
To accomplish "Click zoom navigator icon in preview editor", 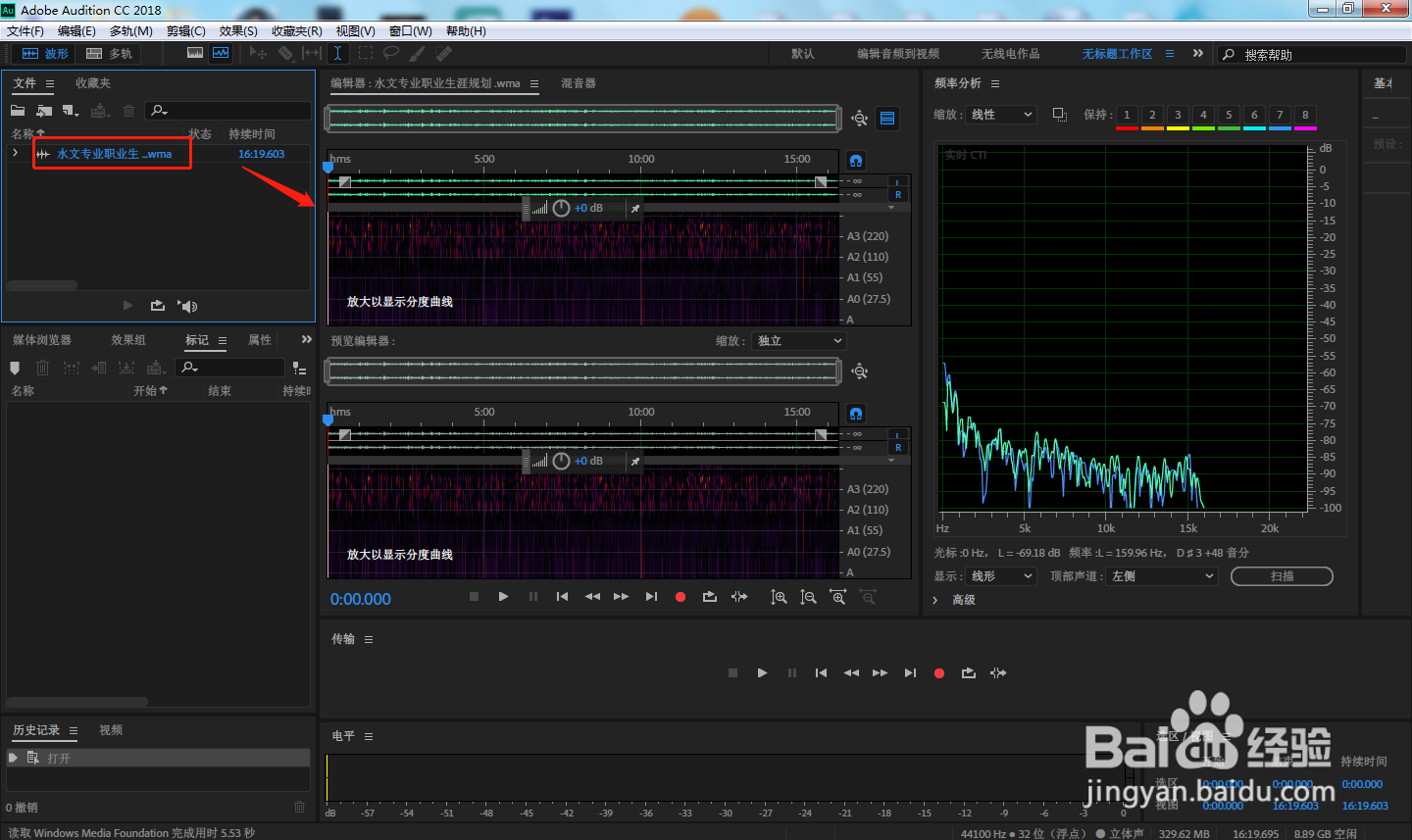I will [860, 371].
